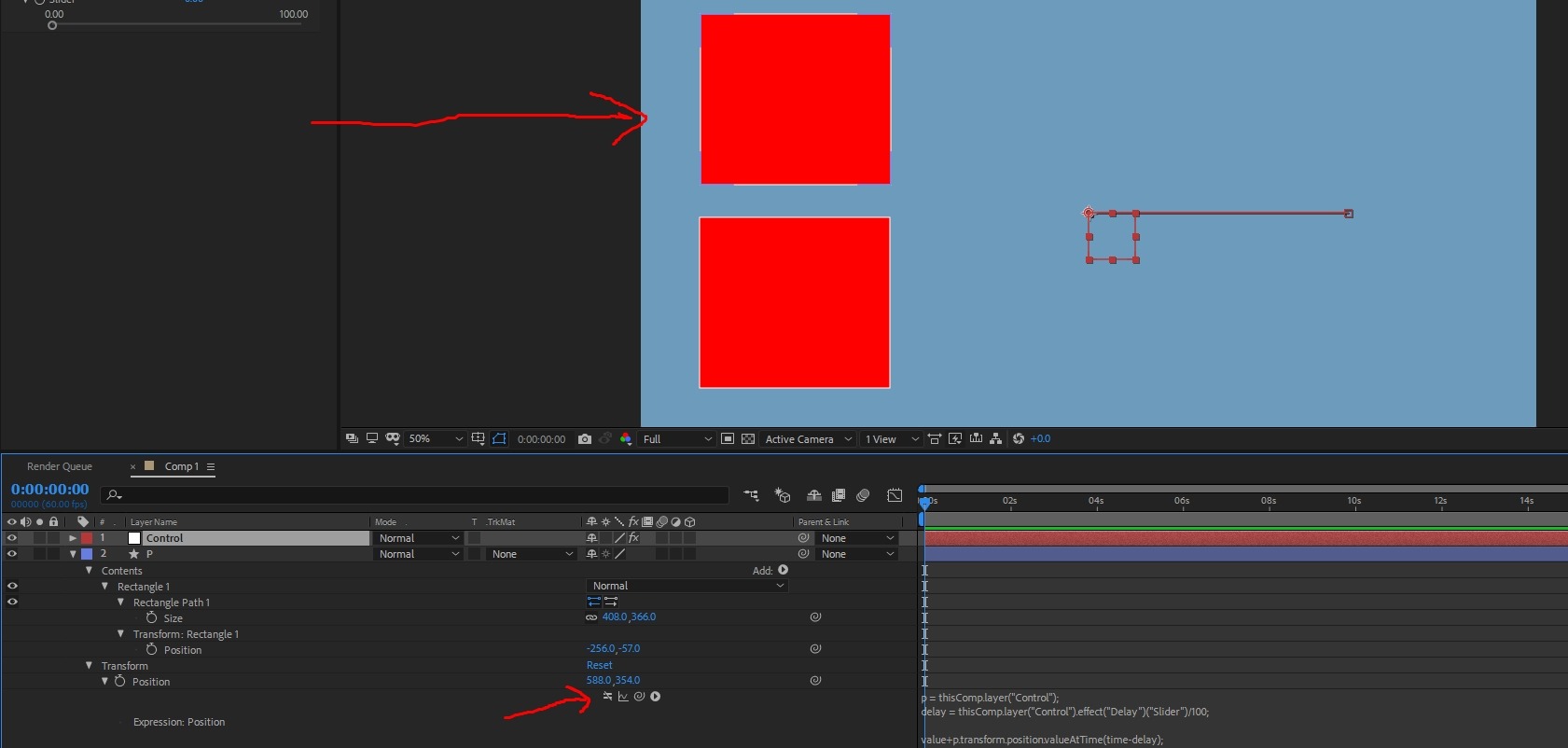
Task: Open the show channel color management icon
Action: (626, 438)
